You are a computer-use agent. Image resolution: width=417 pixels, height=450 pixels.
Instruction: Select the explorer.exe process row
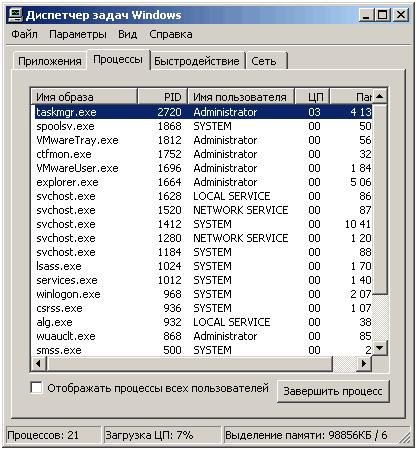click(203, 182)
